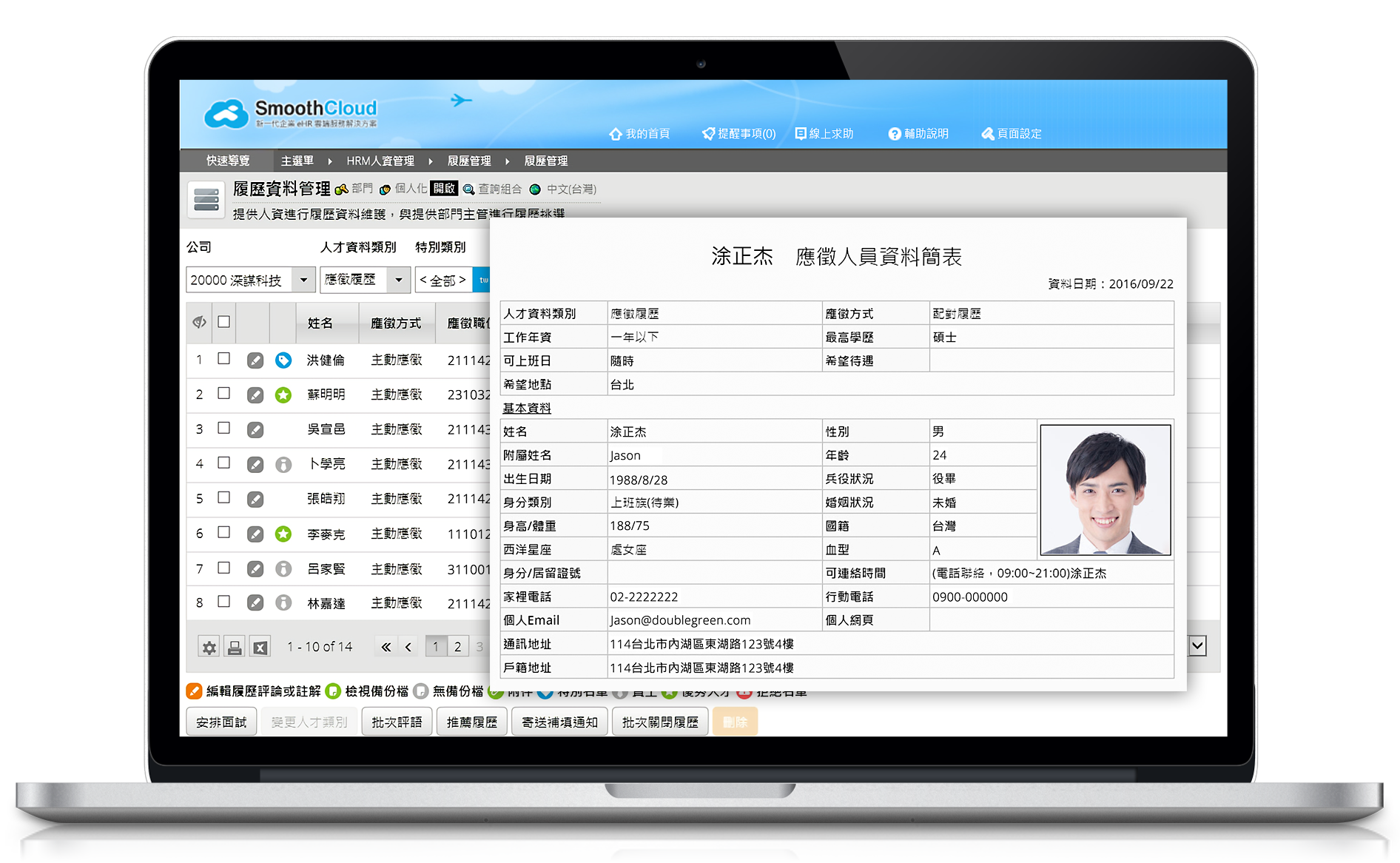Edit resume comment for 卜學亮
Image resolution: width=1400 pixels, height=863 pixels.
pos(255,465)
